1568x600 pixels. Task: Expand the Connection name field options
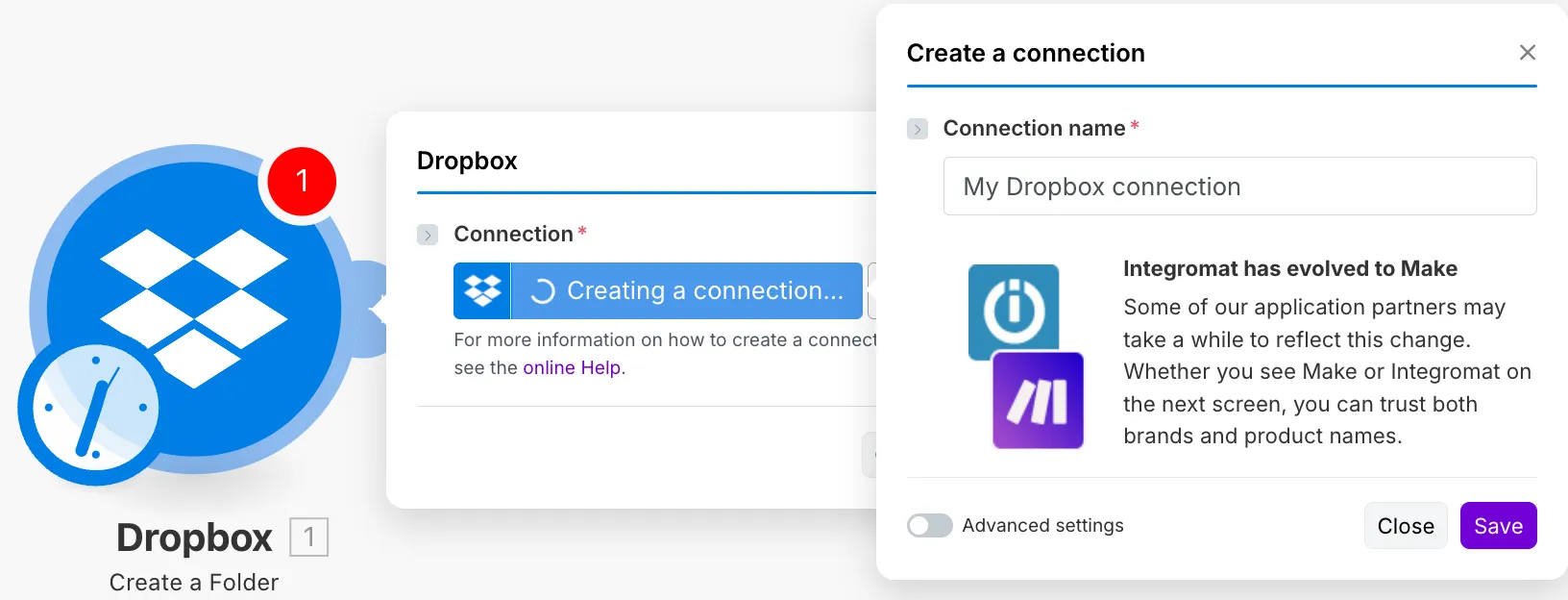pyautogui.click(x=918, y=129)
